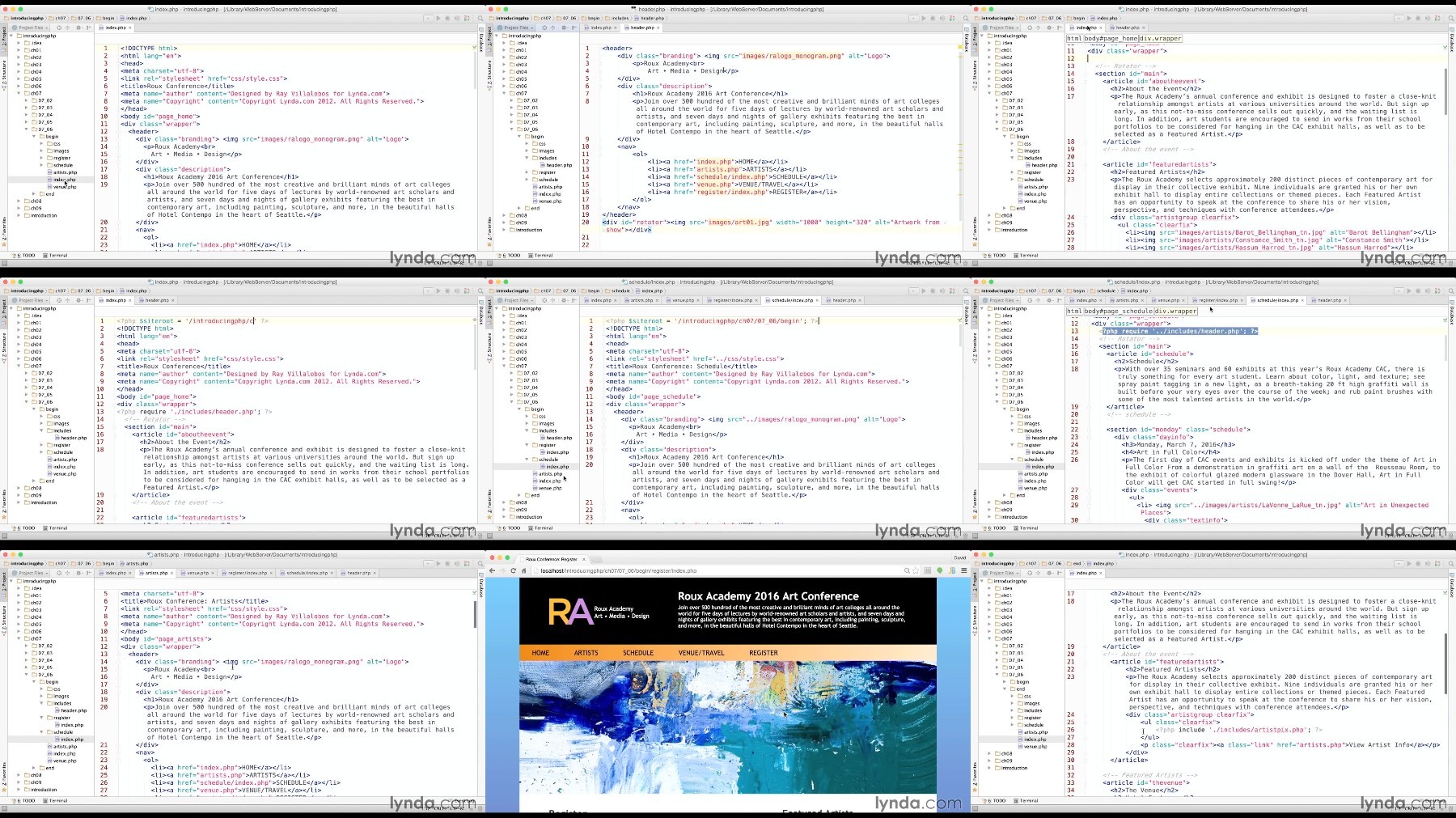Viewport: 1456px width, 818px height.
Task: Expand register folder in header.php window tree
Action: (x=527, y=172)
